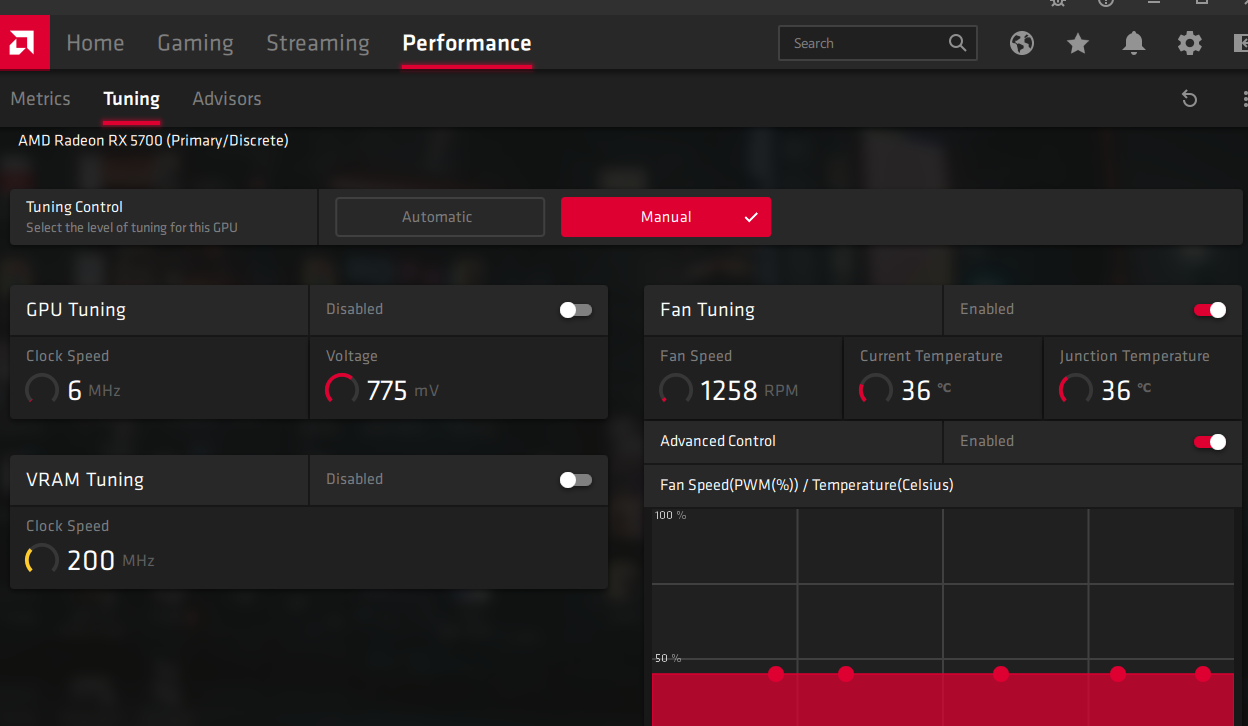1248x726 pixels.
Task: Click 'Select the level of tuning for this GPU'
Action: pyautogui.click(x=132, y=227)
